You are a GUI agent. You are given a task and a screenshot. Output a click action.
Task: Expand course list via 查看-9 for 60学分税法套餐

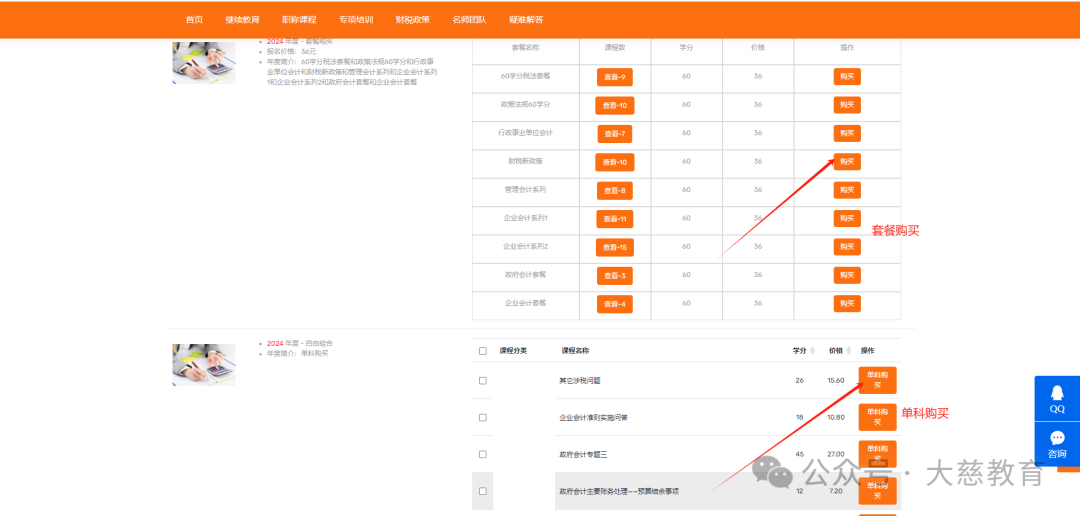click(614, 77)
